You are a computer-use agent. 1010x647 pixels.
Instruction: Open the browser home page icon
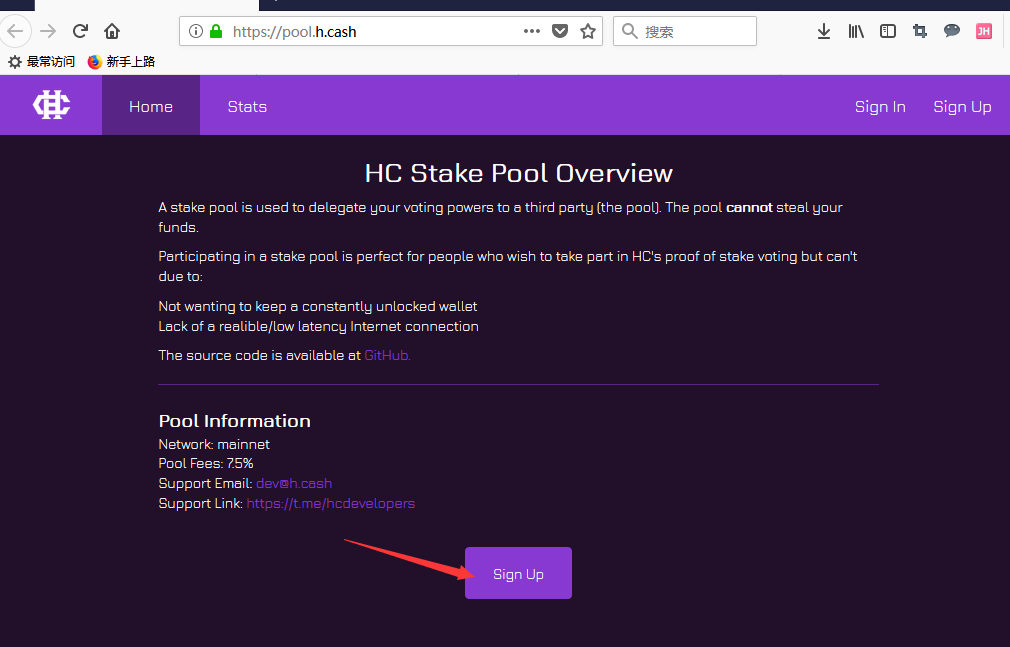(x=112, y=31)
